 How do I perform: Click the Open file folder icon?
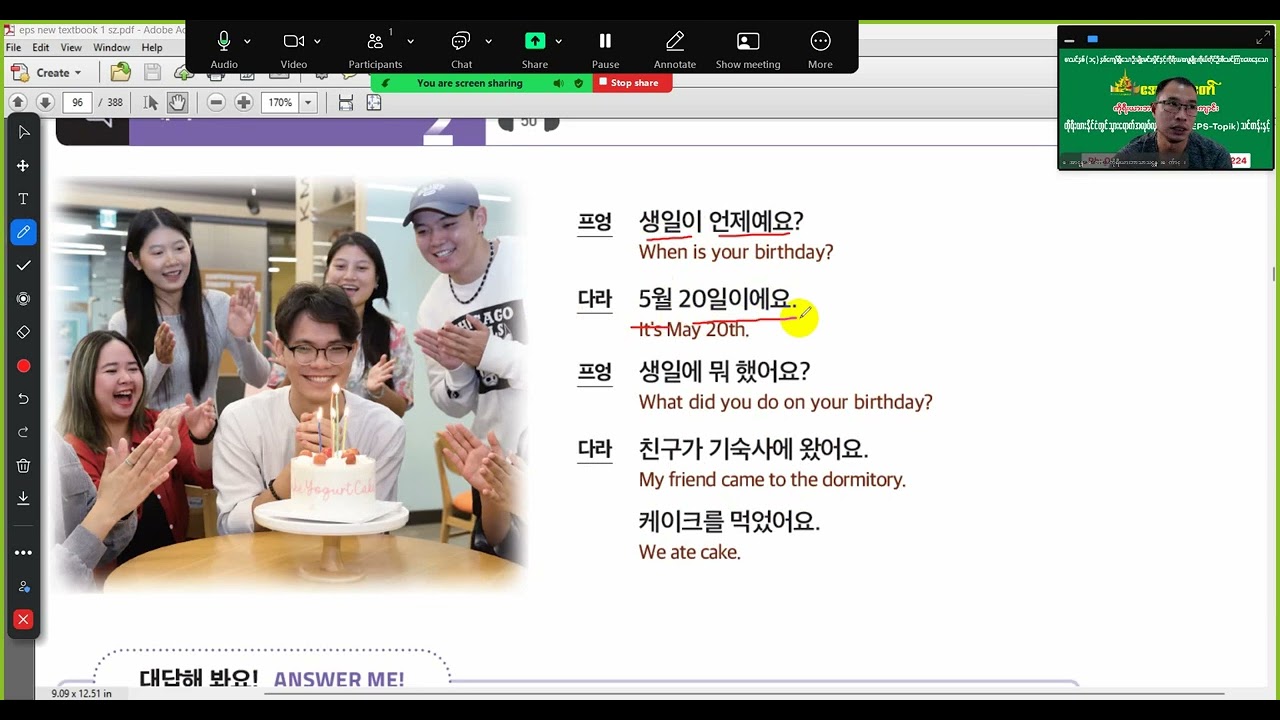click(120, 73)
